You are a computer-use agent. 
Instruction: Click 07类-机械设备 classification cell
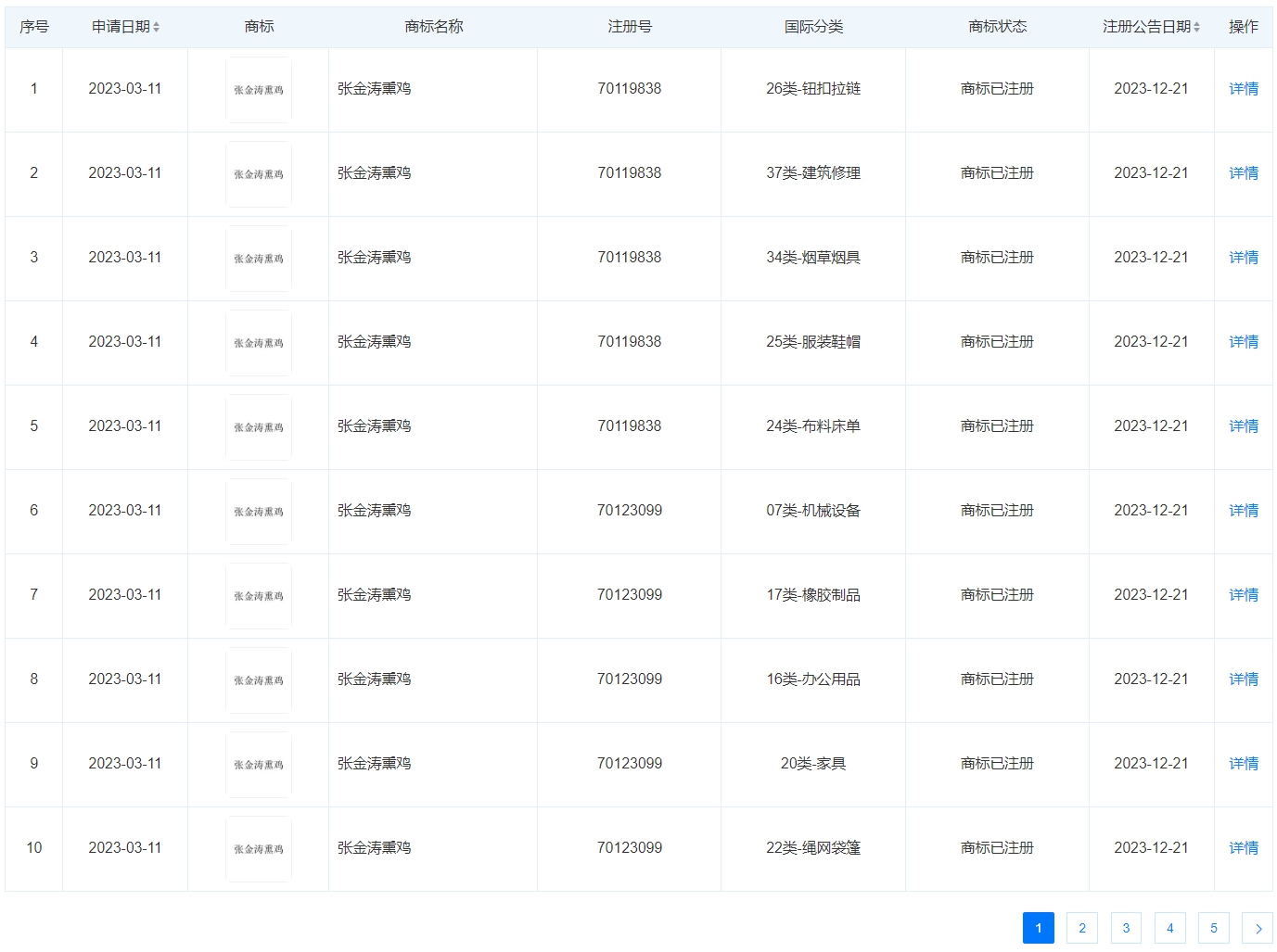[813, 511]
